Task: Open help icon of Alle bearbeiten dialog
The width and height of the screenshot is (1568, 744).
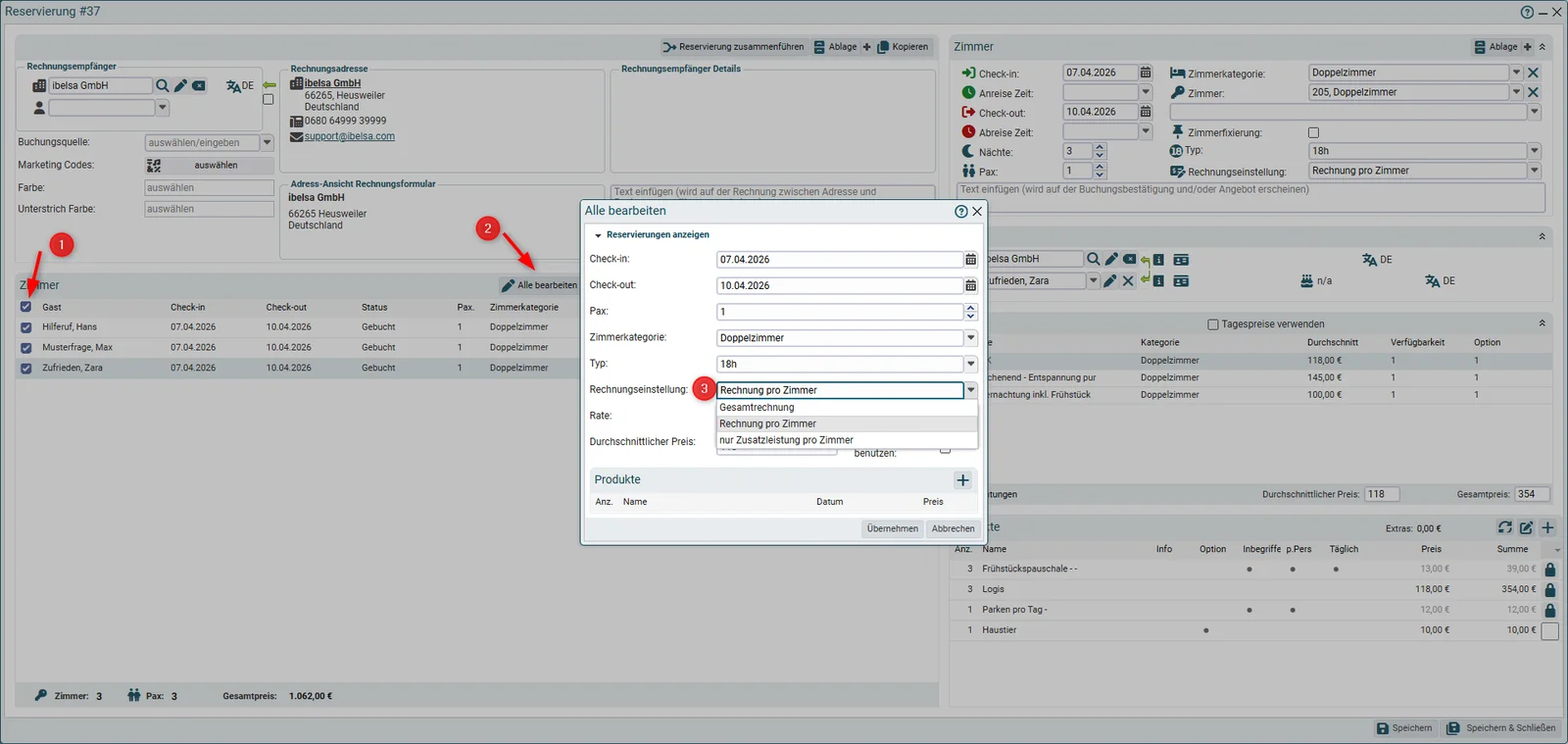Action: pyautogui.click(x=960, y=212)
